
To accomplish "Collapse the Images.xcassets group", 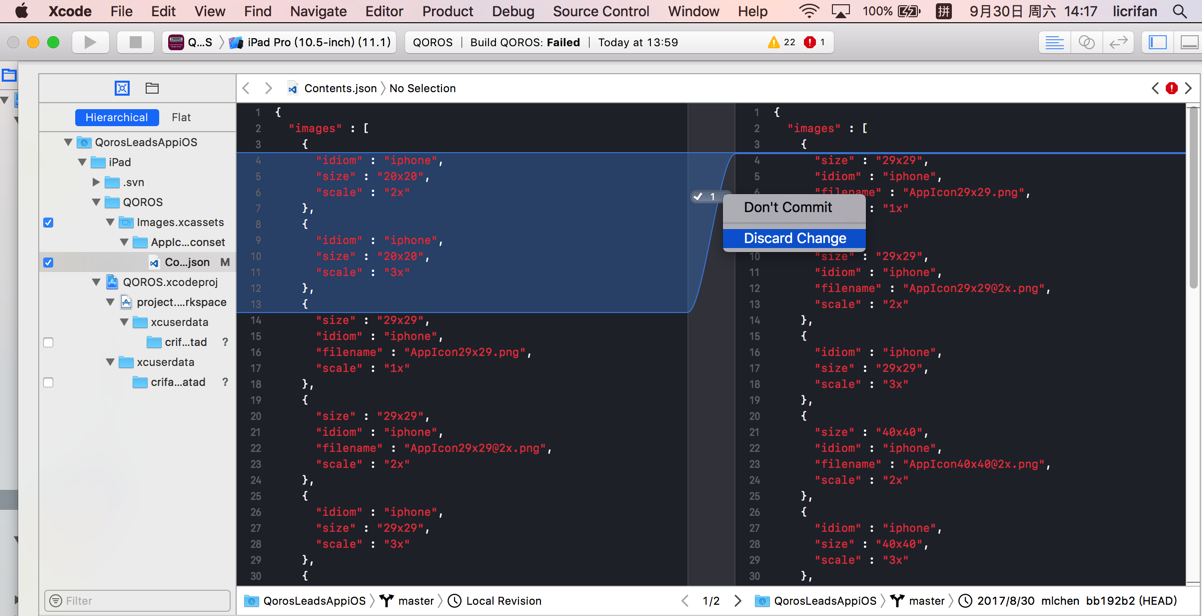I will point(110,222).
